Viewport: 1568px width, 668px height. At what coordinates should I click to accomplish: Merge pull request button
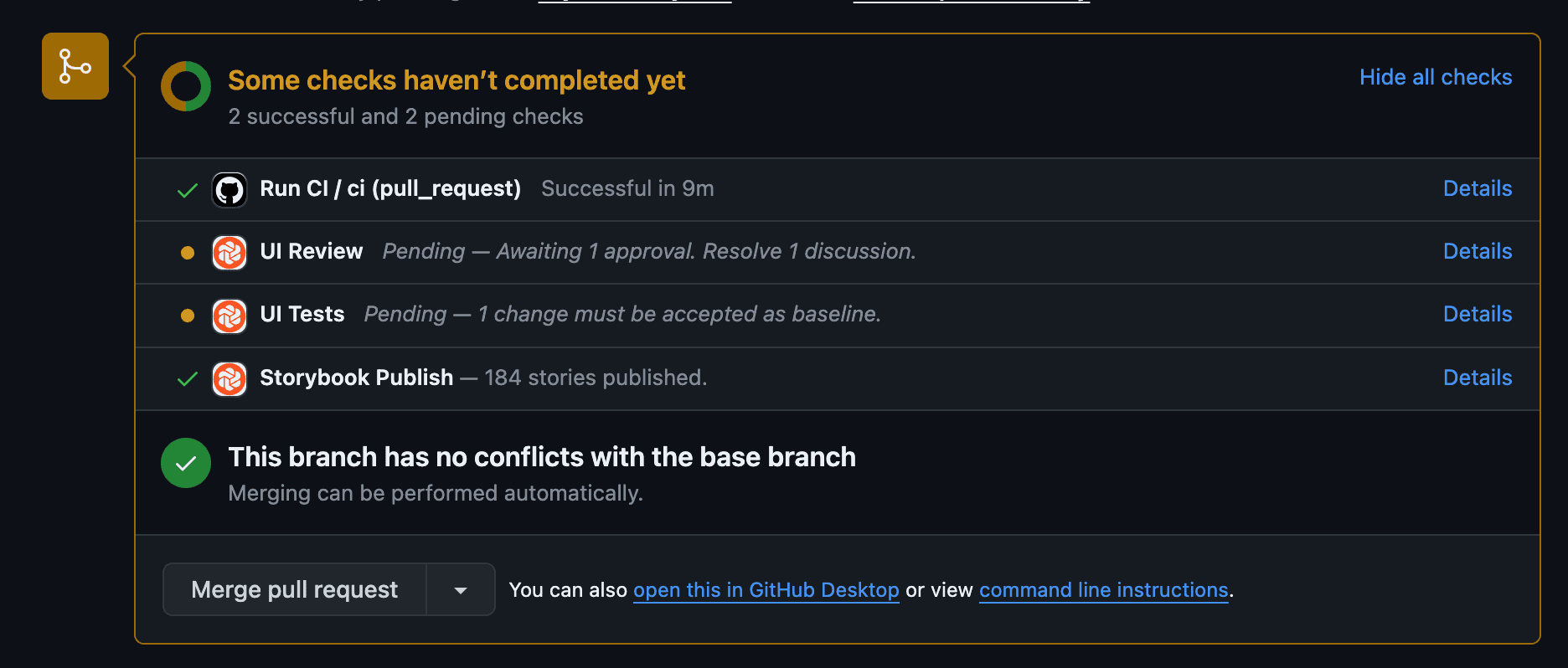[x=295, y=590]
